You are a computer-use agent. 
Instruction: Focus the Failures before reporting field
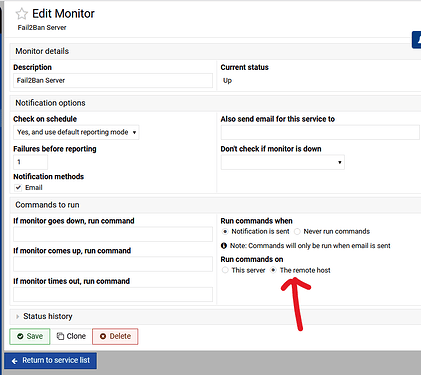[x=30, y=162]
